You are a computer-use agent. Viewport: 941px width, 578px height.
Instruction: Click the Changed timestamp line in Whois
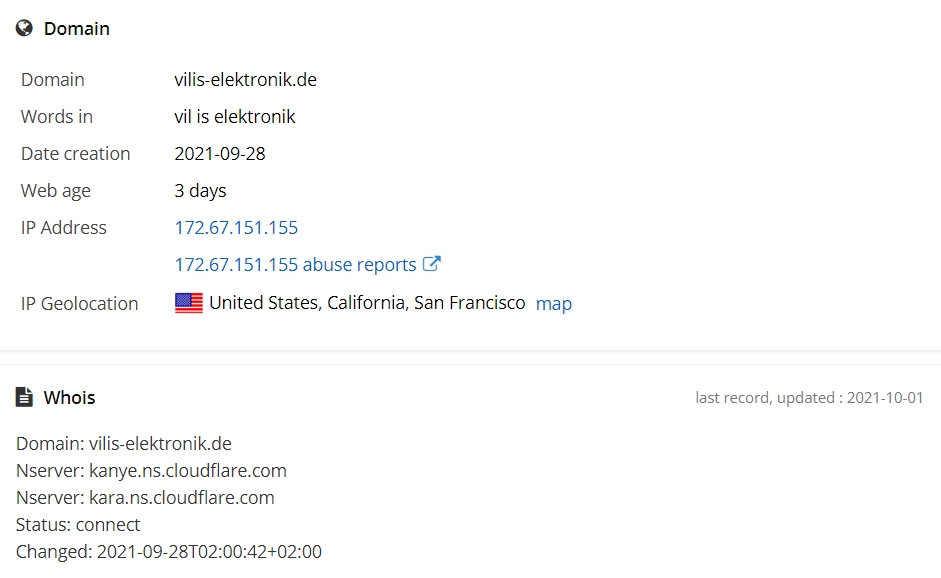169,552
